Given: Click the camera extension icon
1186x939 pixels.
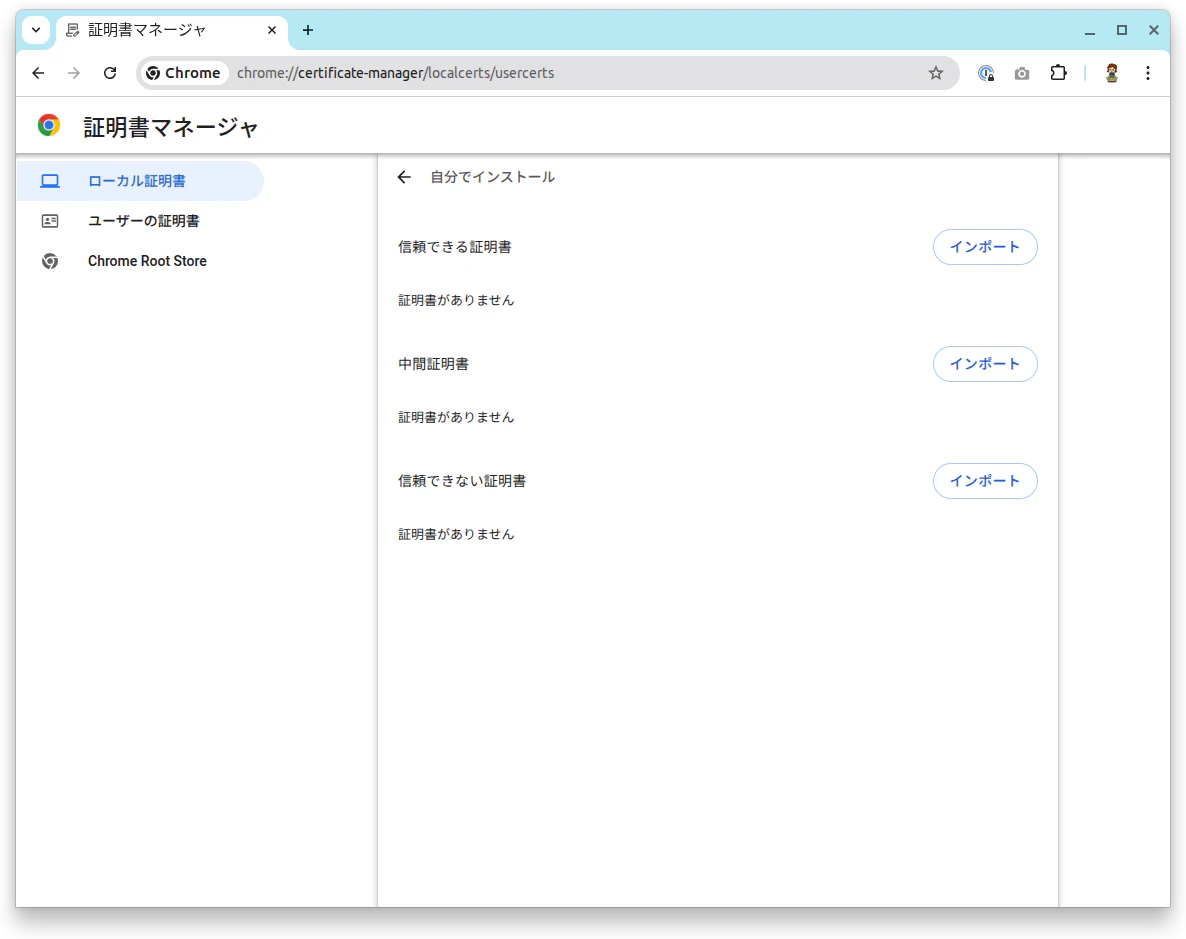Looking at the screenshot, I should click(1022, 73).
